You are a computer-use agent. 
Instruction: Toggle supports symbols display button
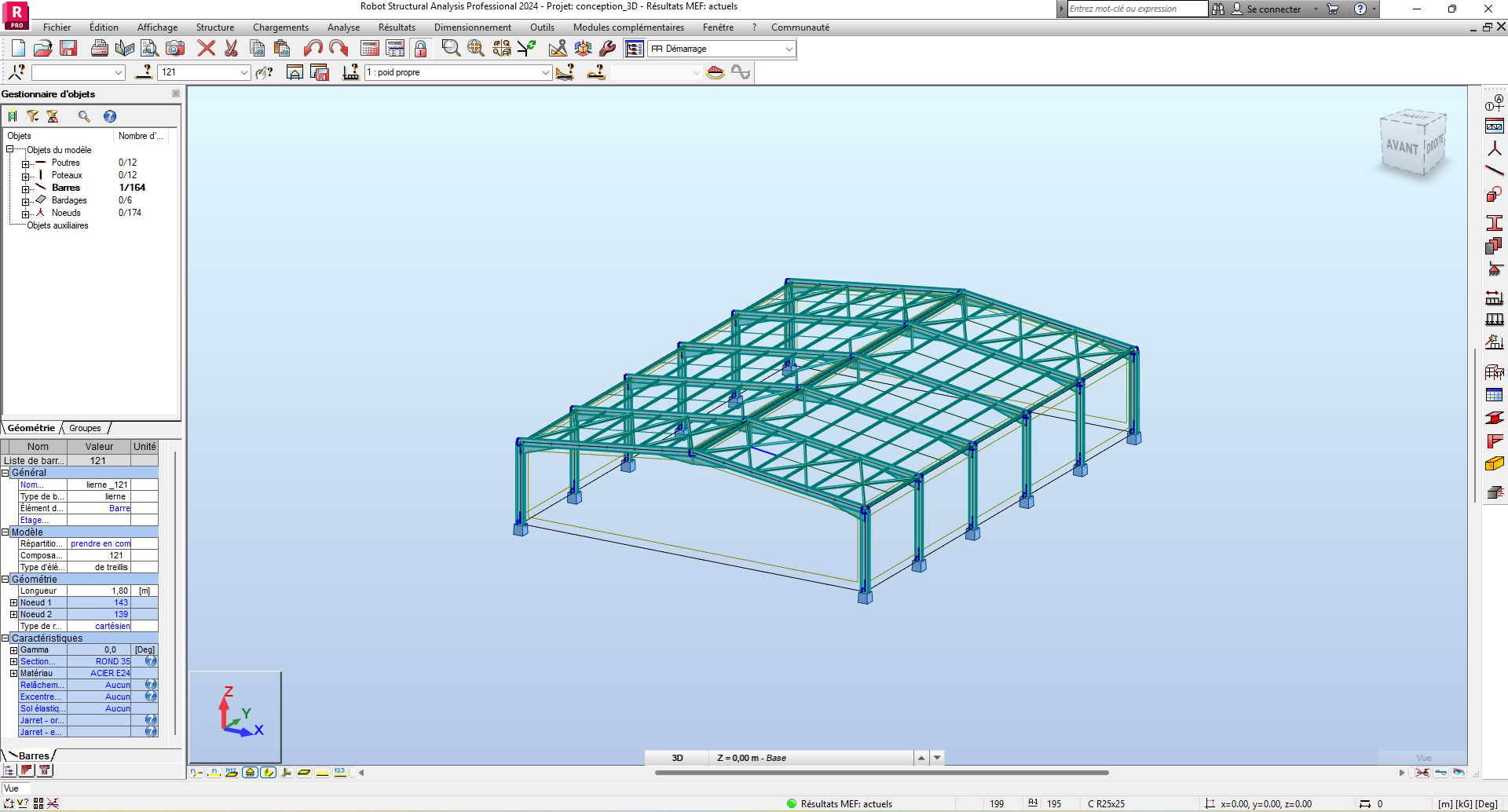tap(250, 773)
